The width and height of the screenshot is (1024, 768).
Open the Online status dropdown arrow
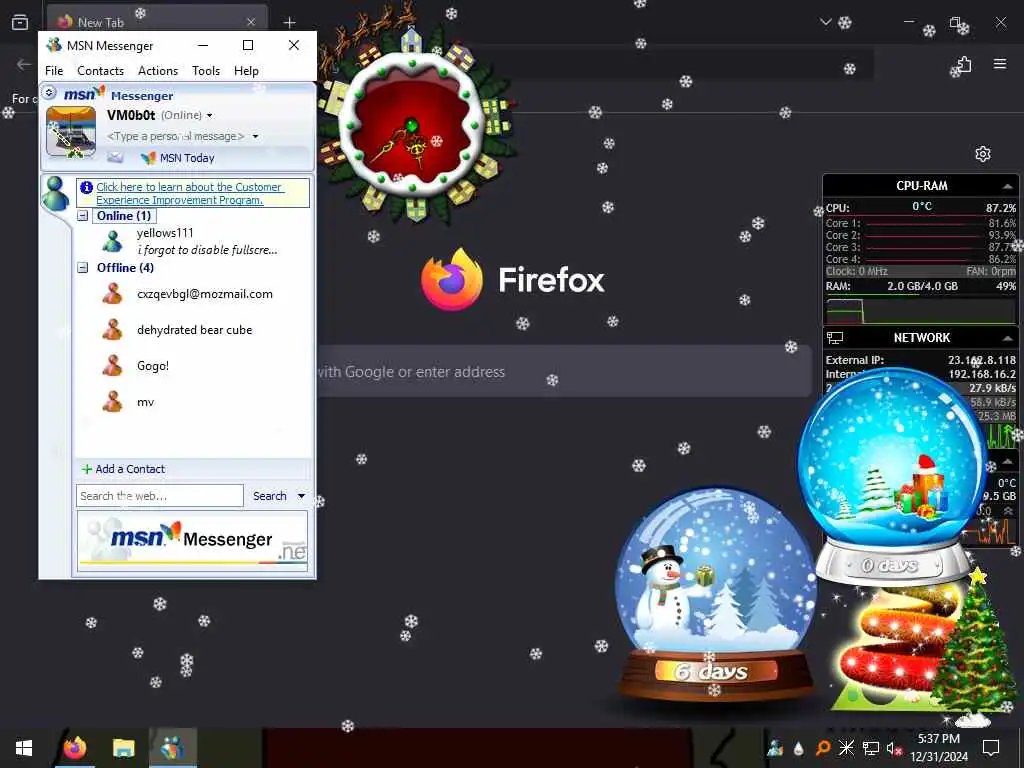(210, 116)
